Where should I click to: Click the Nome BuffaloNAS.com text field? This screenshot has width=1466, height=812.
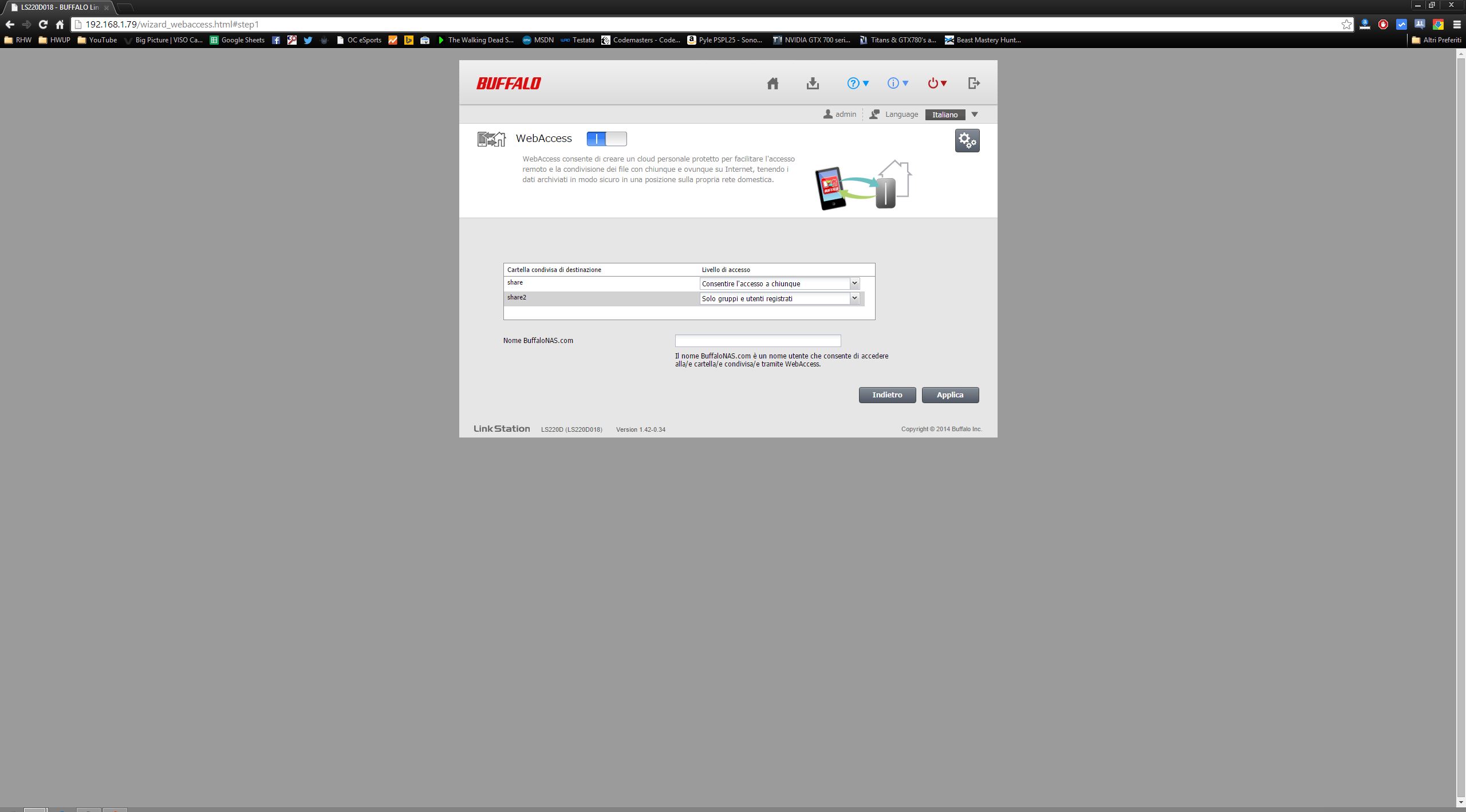pos(757,341)
